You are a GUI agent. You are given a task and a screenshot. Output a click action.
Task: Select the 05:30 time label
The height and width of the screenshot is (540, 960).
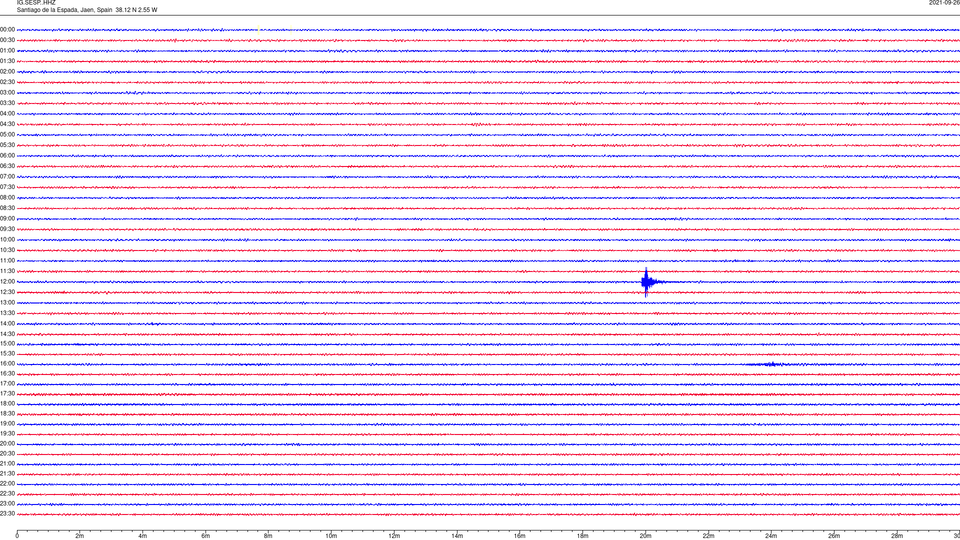[x=7, y=145]
